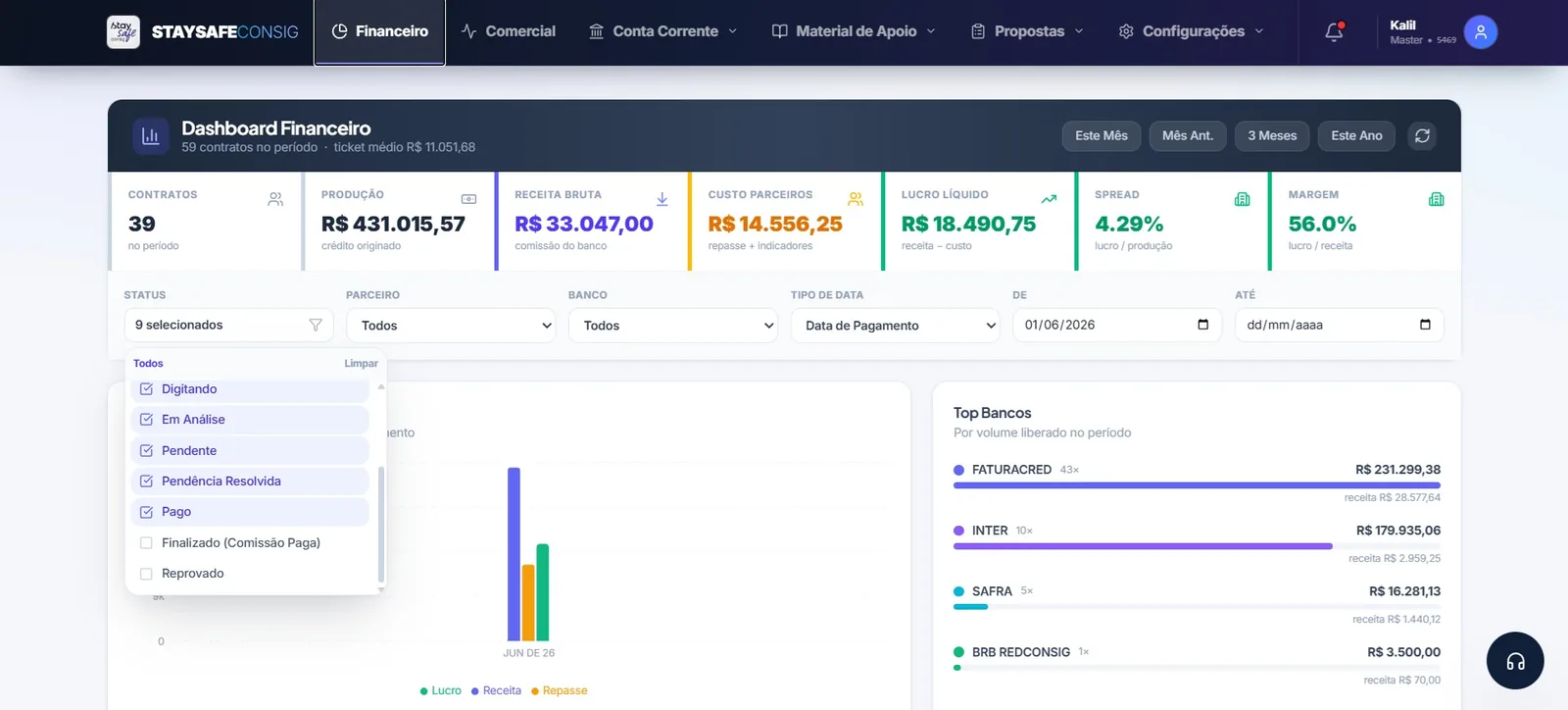Image resolution: width=1568 pixels, height=710 pixels.
Task: Open the Financeiro tab
Action: [x=379, y=32]
